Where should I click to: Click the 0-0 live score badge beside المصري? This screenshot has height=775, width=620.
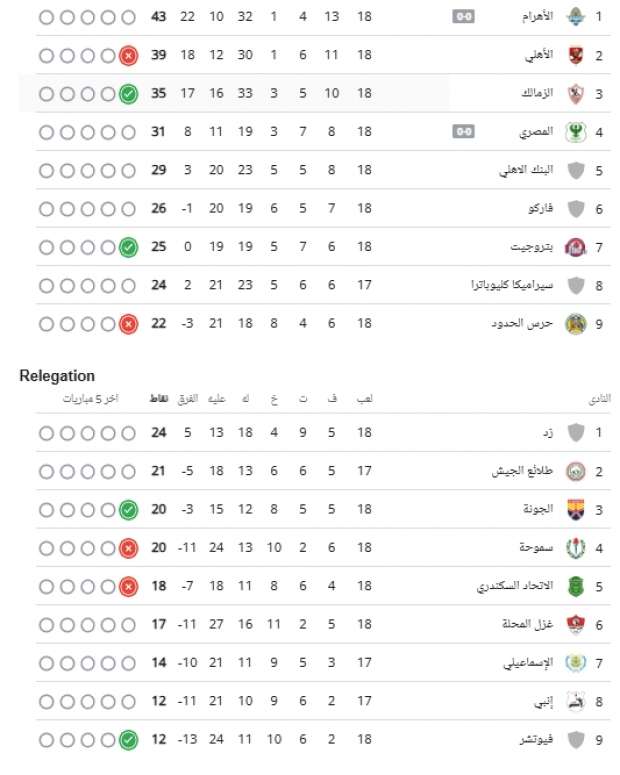coord(463,131)
